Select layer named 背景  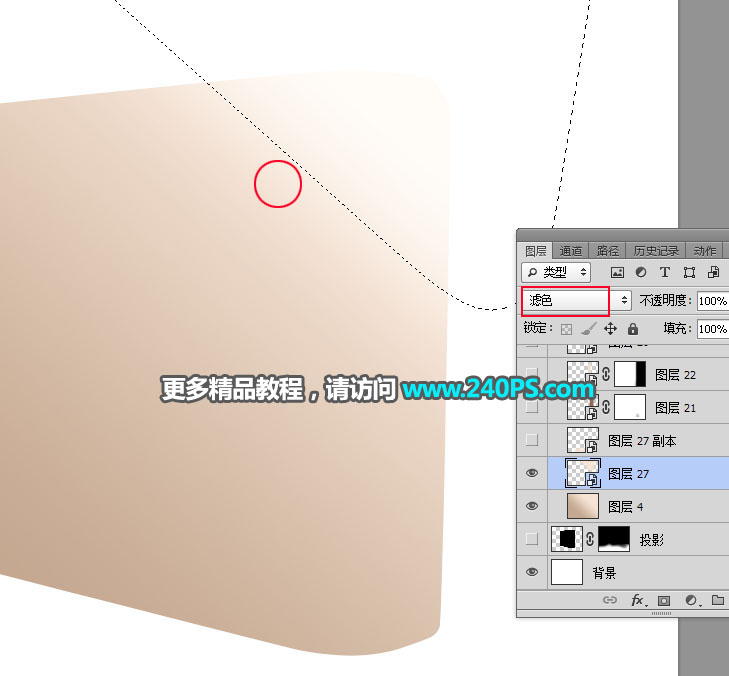pos(604,573)
